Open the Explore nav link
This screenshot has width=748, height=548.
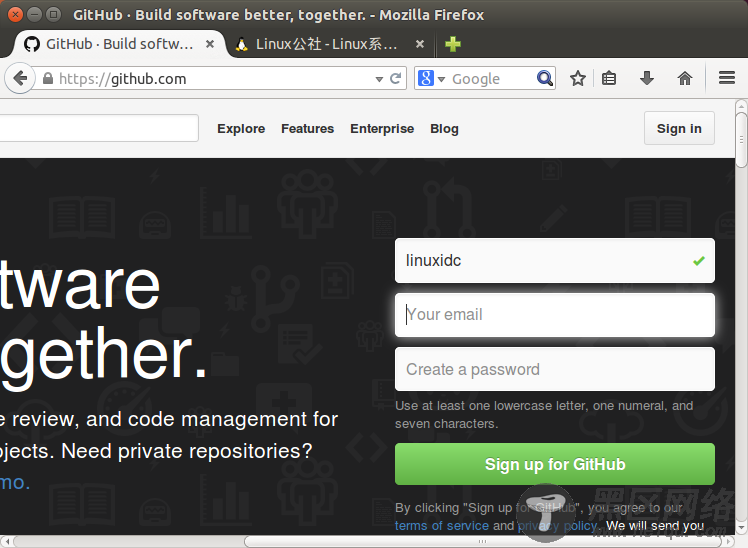241,129
